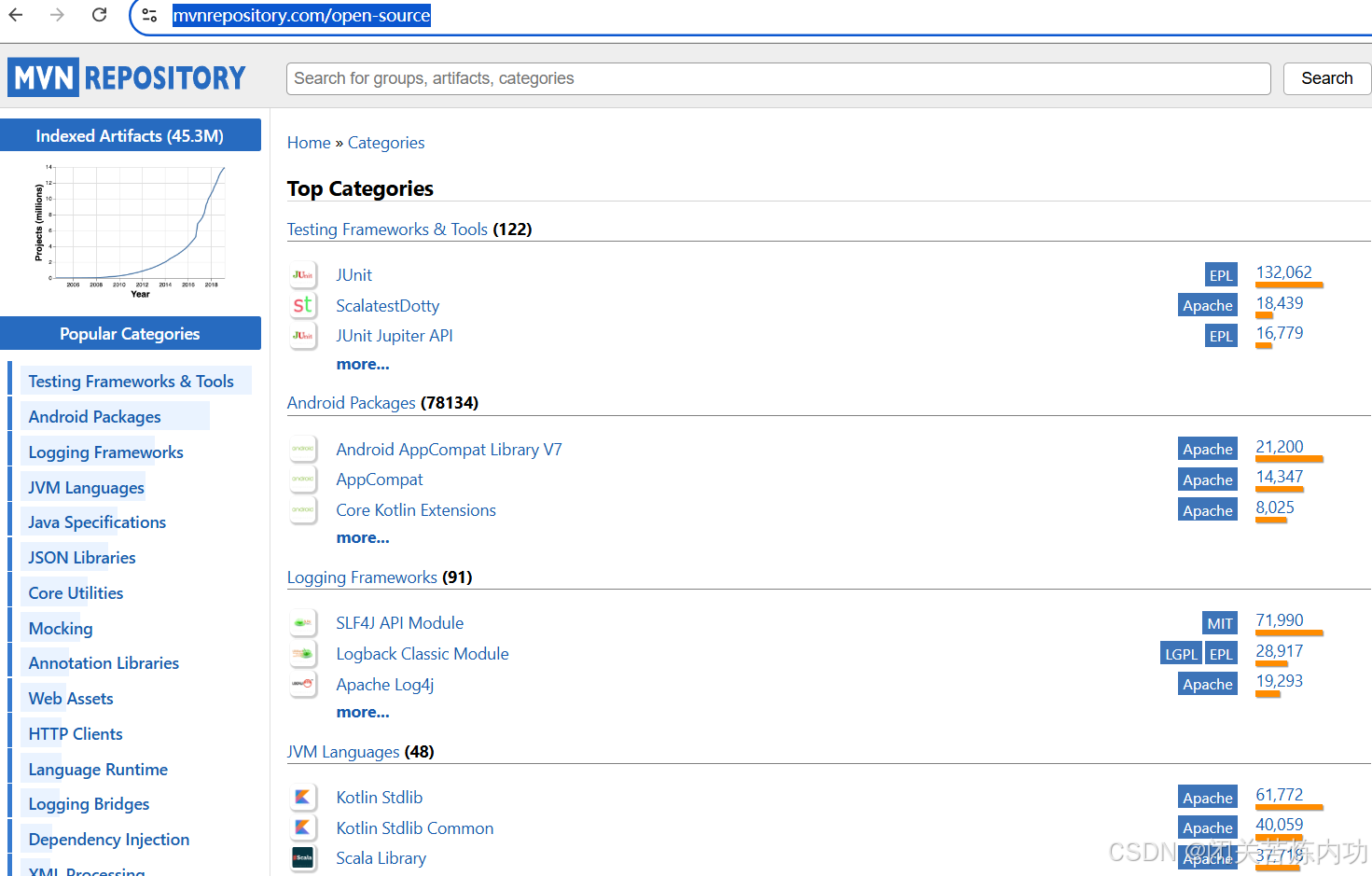The image size is (1372, 876).
Task: Open Android Packages (78134) heading link
Action: click(352, 403)
